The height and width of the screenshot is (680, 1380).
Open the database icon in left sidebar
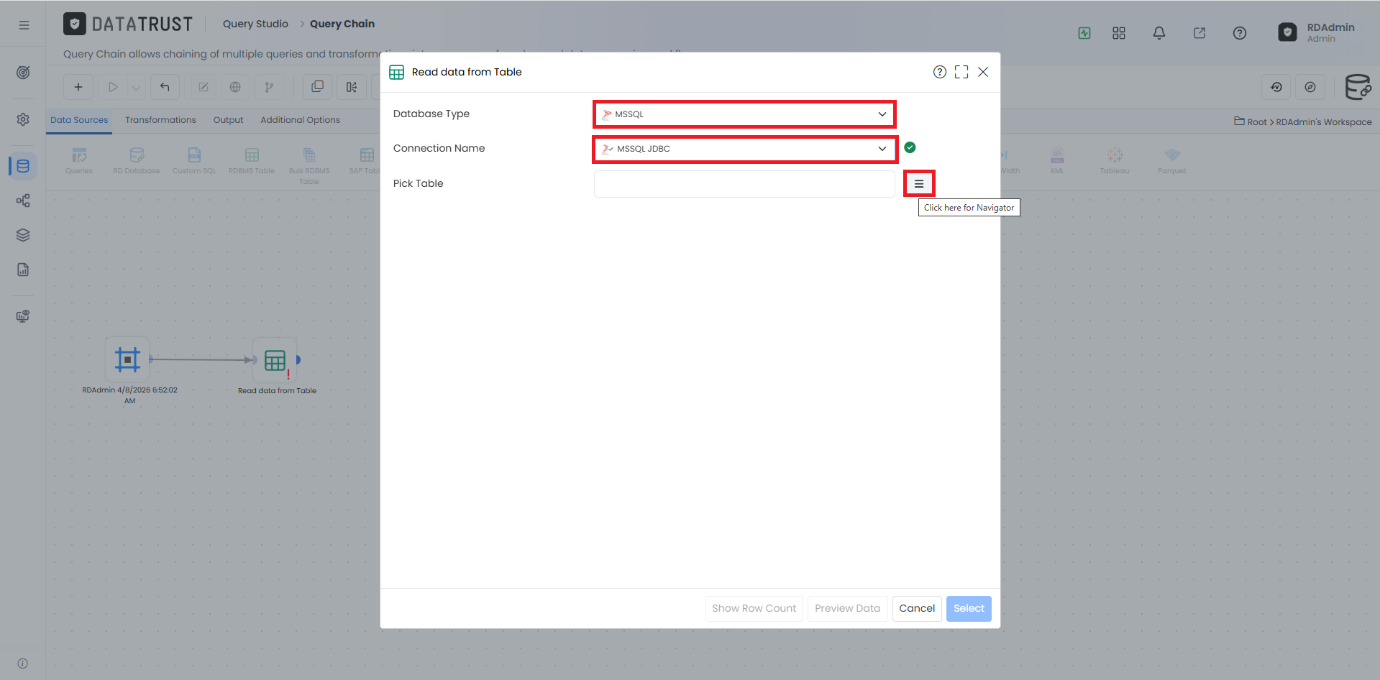coord(23,166)
